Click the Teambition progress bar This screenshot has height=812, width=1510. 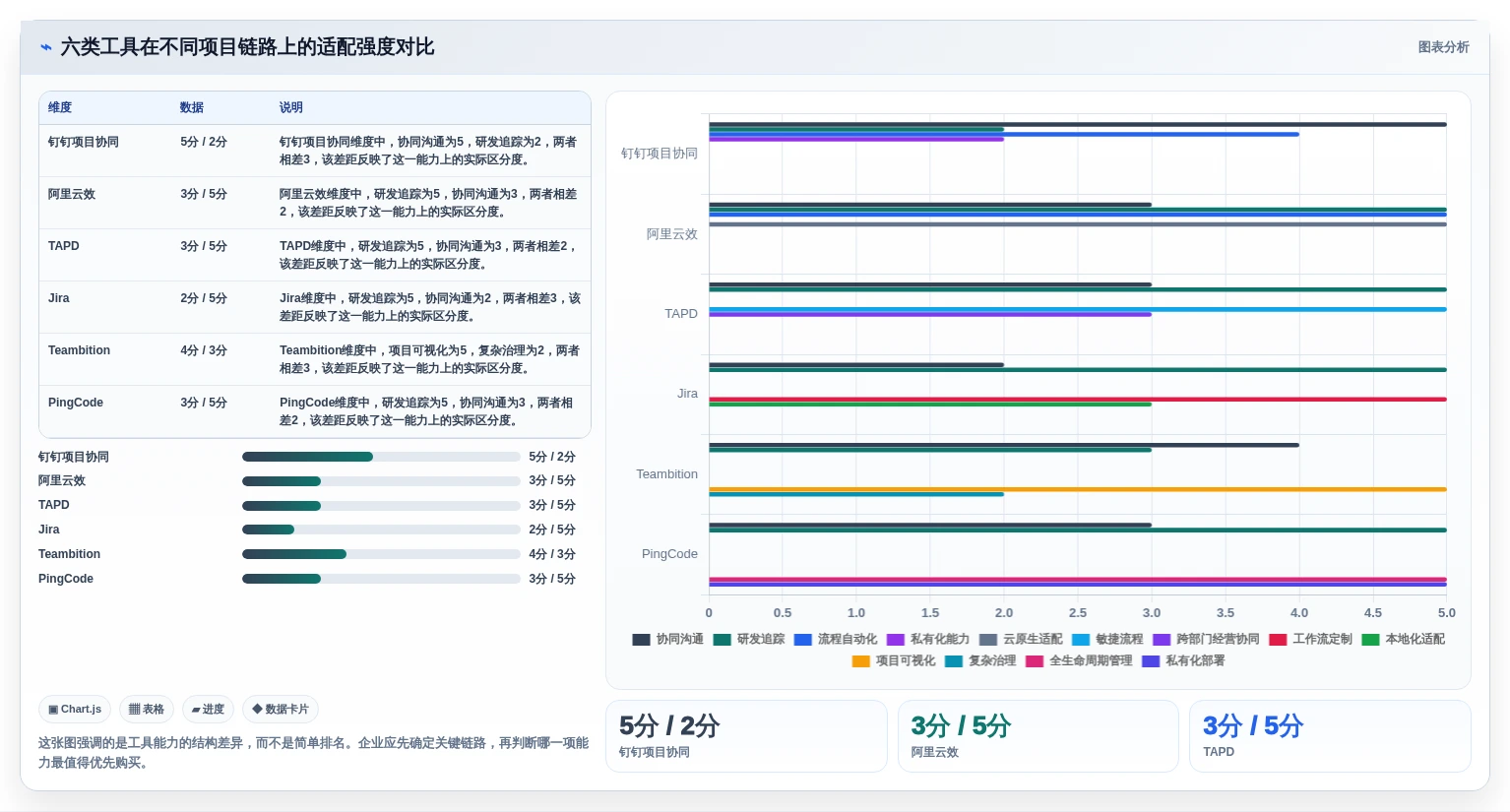pyautogui.click(x=381, y=554)
